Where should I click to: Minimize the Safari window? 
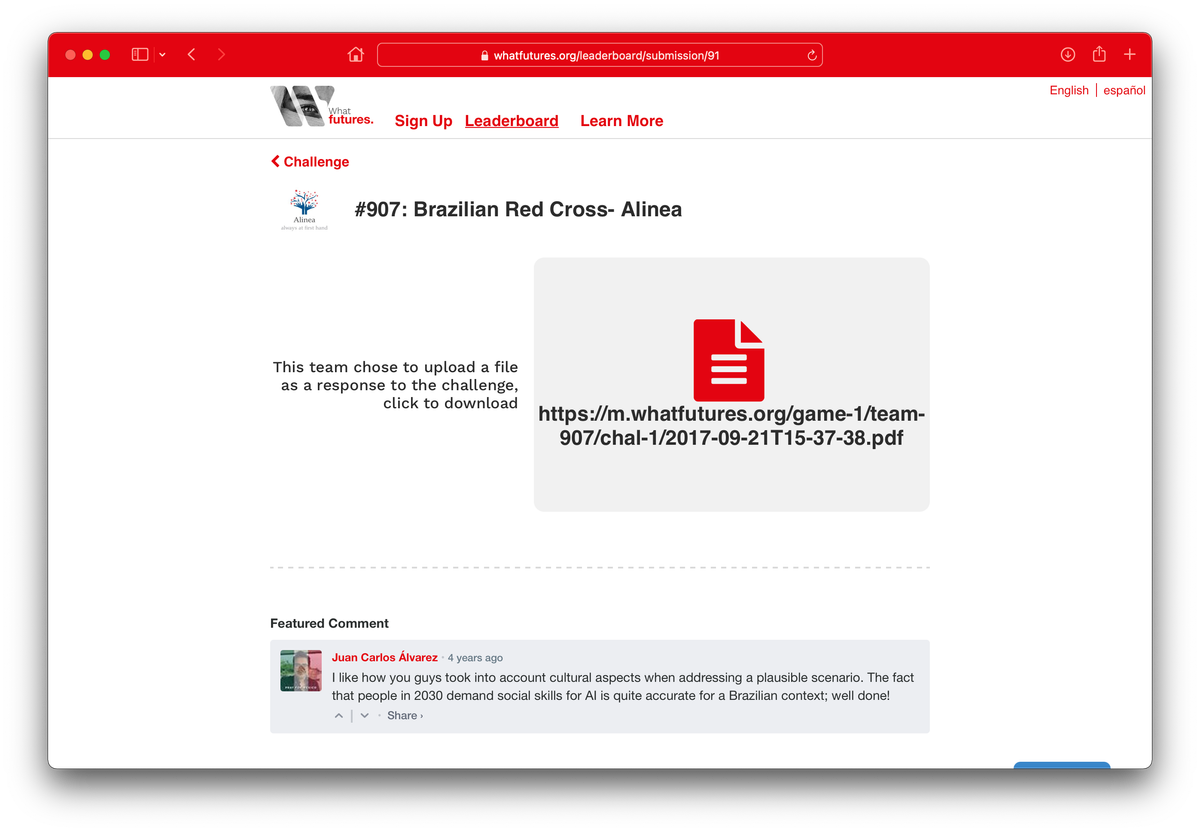click(88, 55)
